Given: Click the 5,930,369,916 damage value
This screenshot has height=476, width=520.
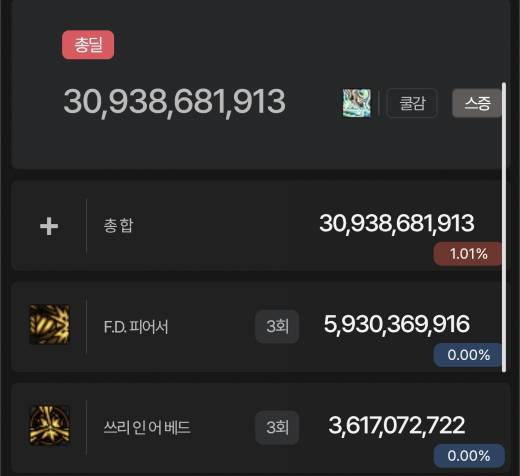Looking at the screenshot, I should (397, 324).
